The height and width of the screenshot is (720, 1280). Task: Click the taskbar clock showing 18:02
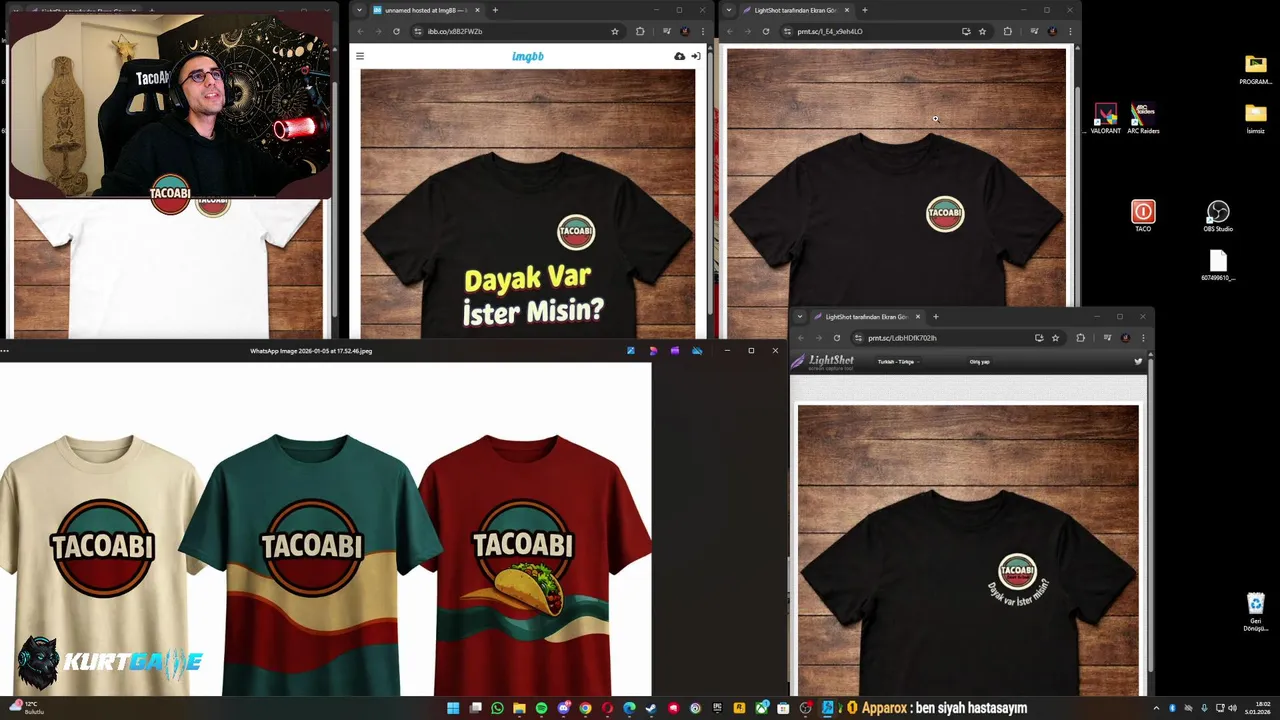tap(1257, 708)
